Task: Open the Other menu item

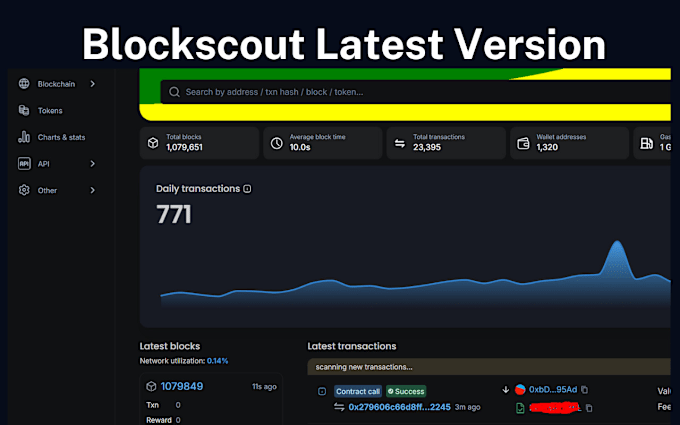Action: click(x=56, y=190)
